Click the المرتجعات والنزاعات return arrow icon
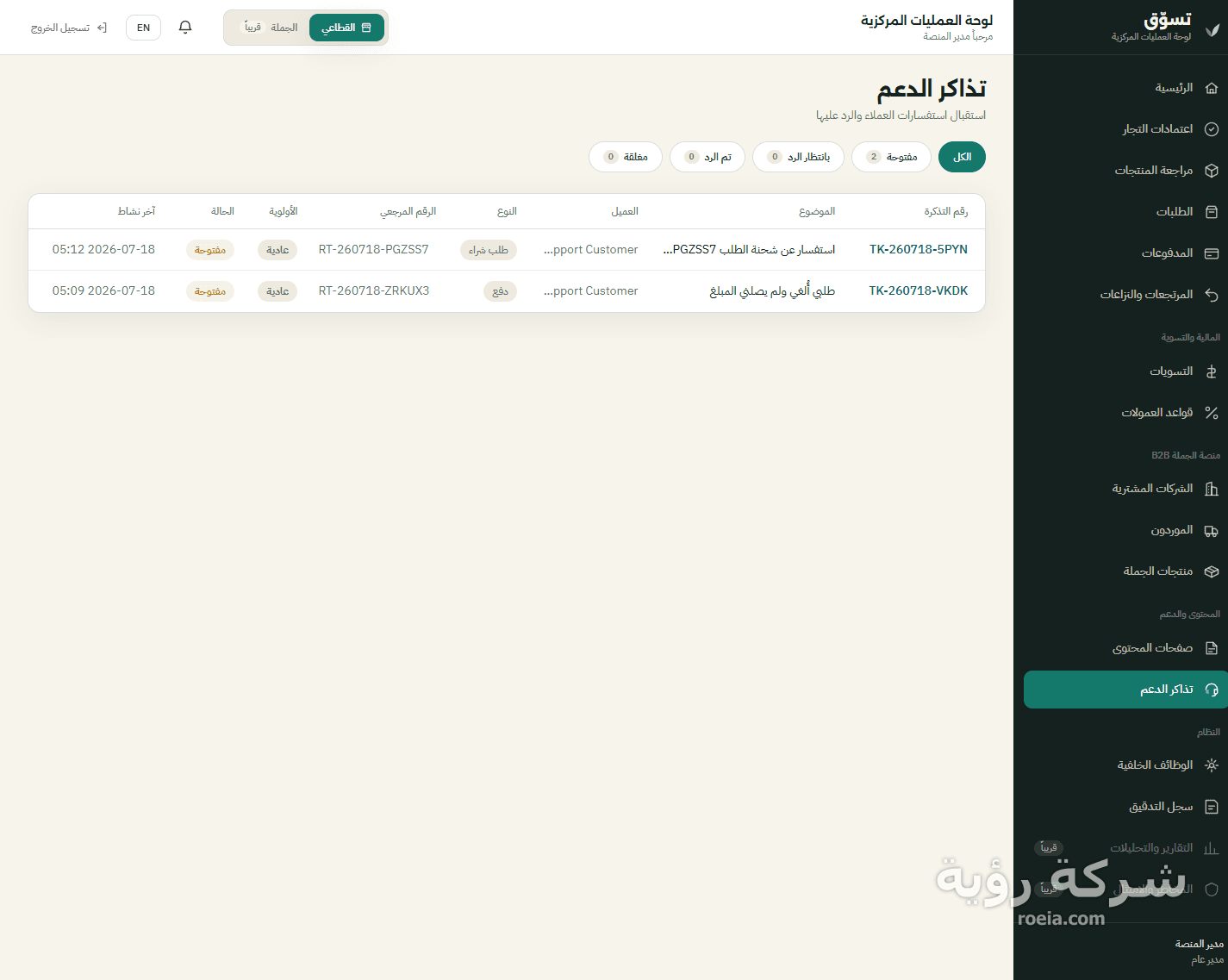The width and height of the screenshot is (1228, 980). point(1212,295)
